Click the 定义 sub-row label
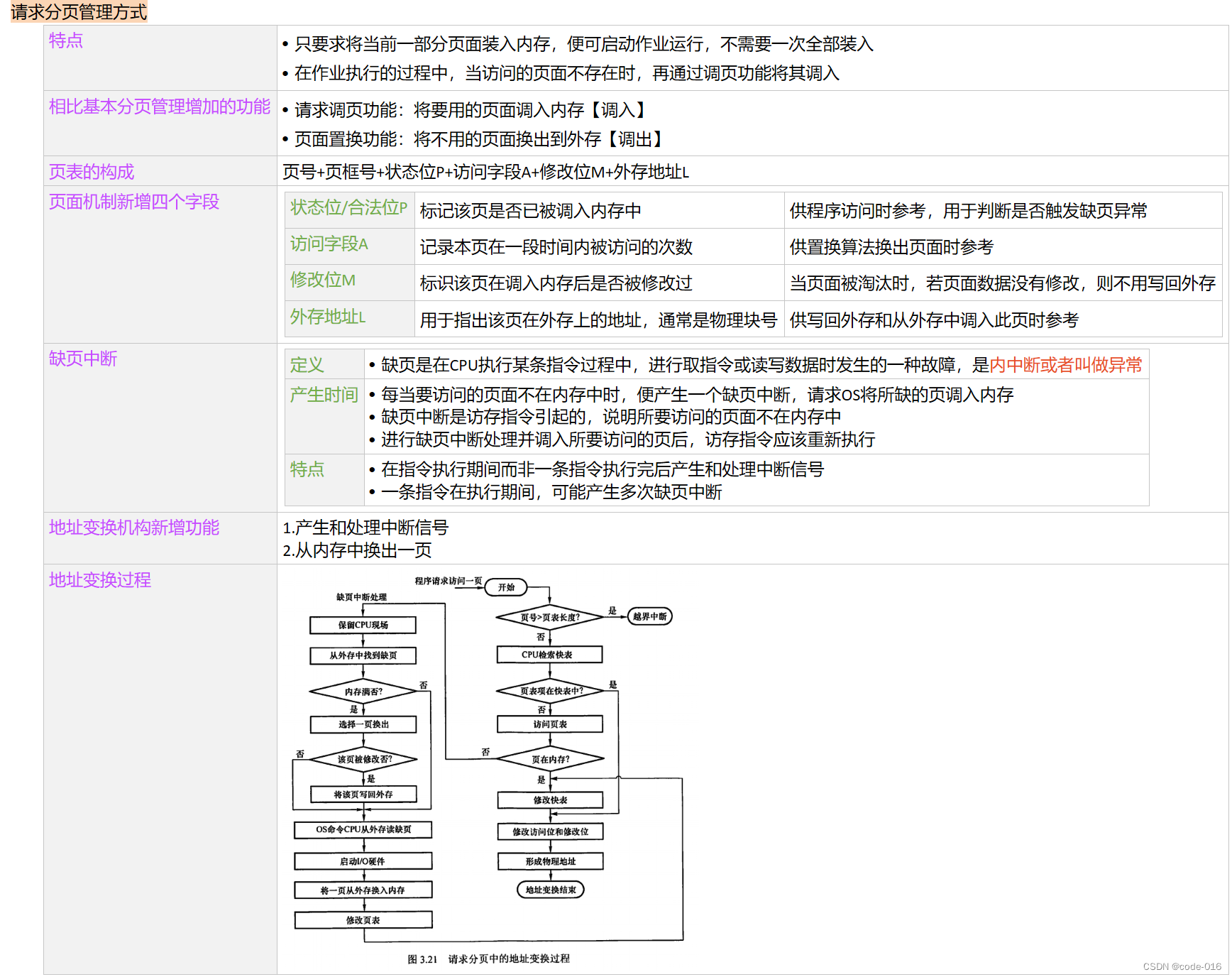The image size is (1232, 977). coord(307,364)
